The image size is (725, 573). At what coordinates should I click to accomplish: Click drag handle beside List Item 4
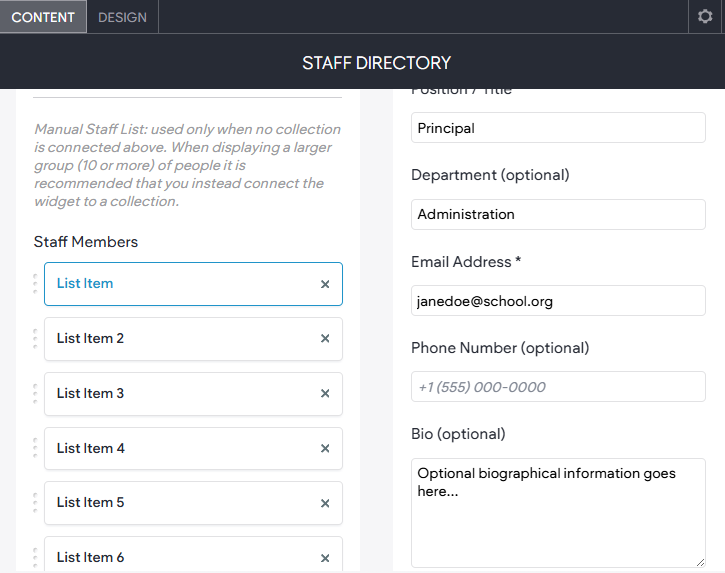tap(36, 448)
